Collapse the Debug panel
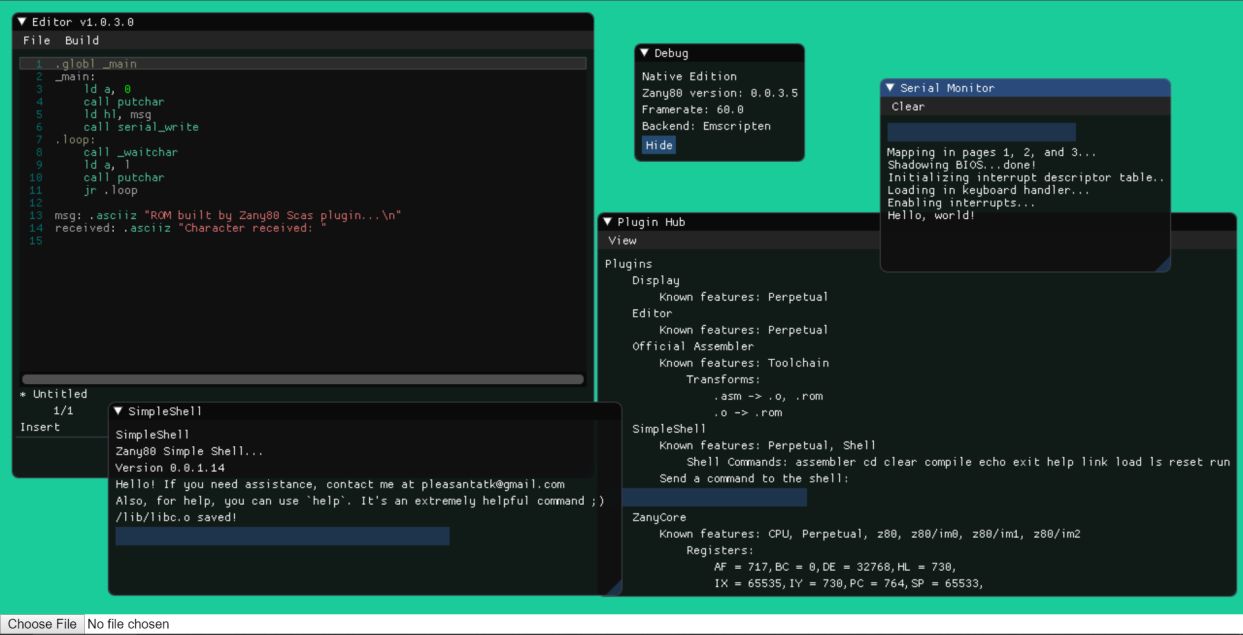Viewport: 1243px width, 635px height. pyautogui.click(x=646, y=52)
